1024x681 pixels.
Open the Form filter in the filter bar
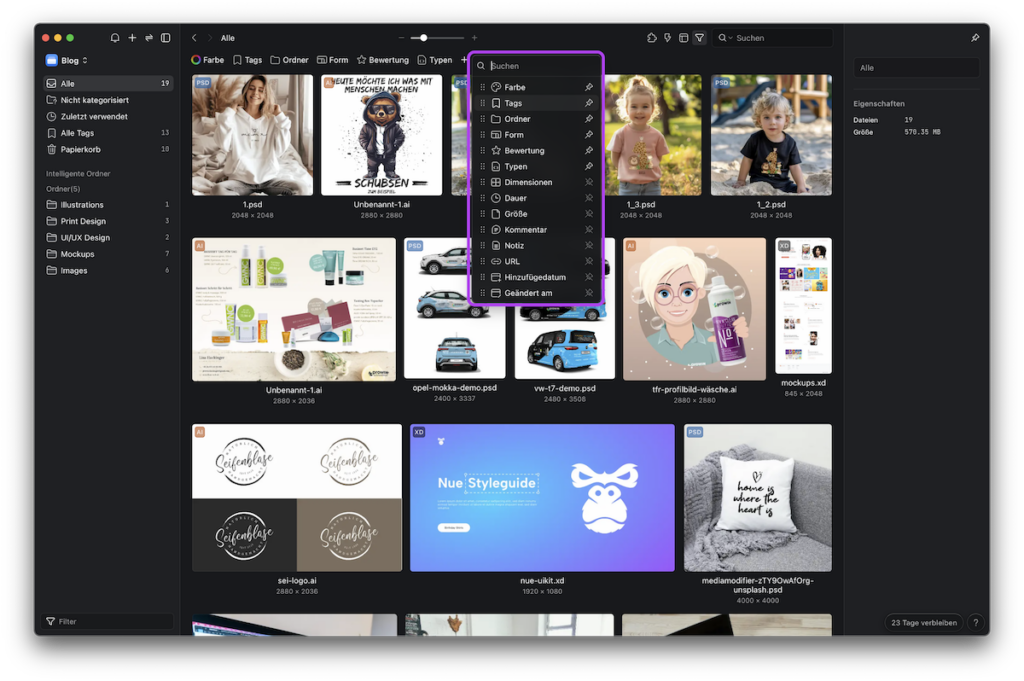332,60
